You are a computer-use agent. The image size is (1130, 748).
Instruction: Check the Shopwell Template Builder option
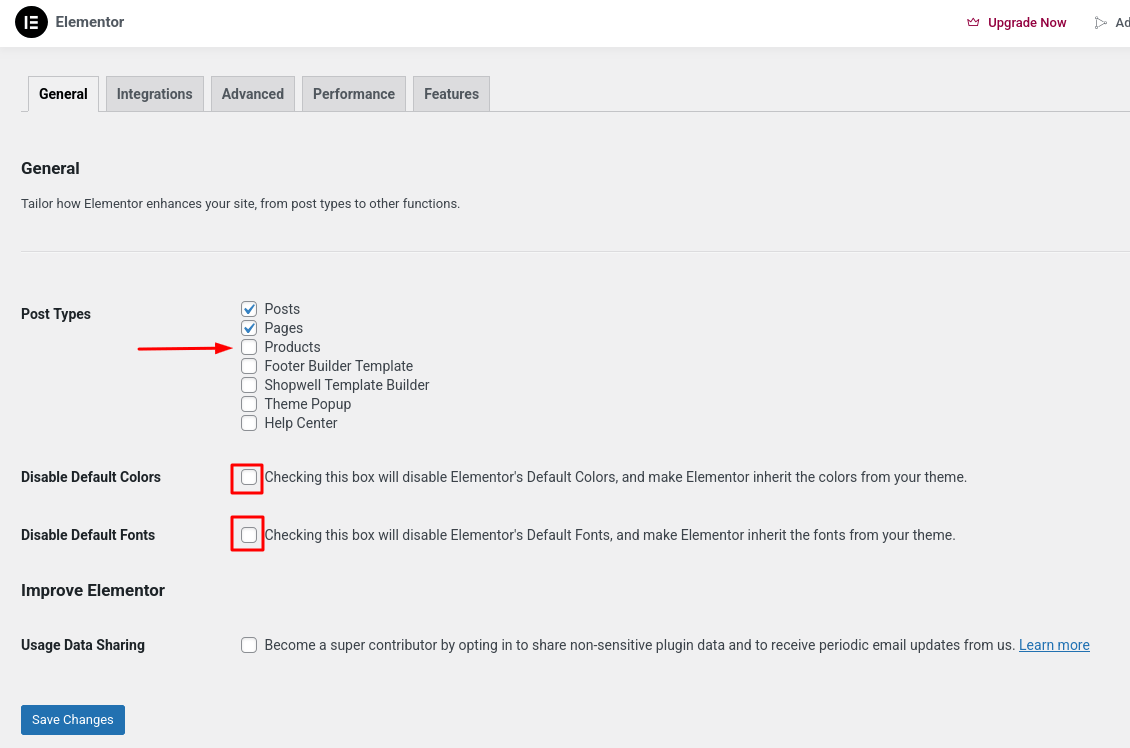pos(249,386)
